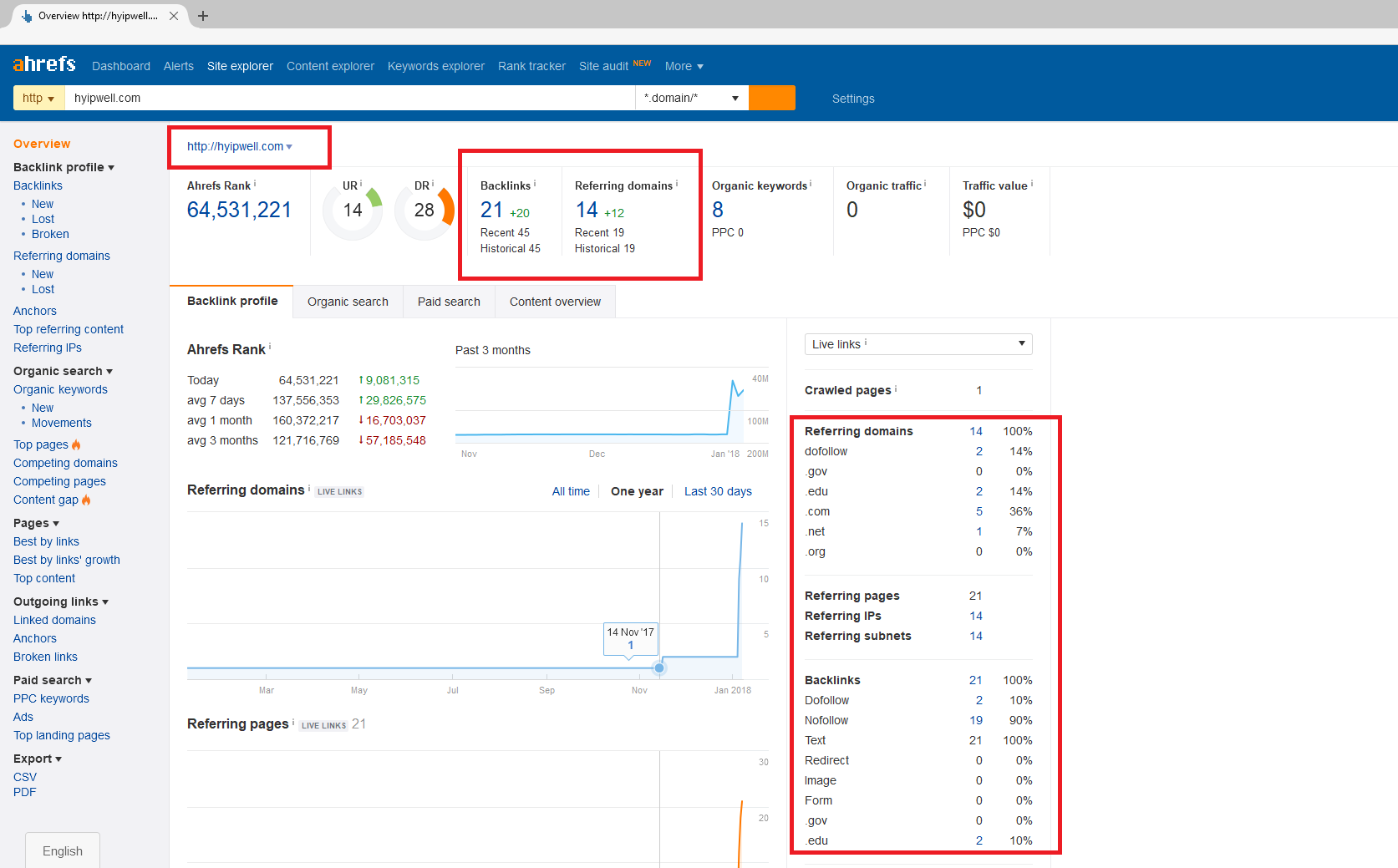Switch chart to Last 30 days

(718, 491)
